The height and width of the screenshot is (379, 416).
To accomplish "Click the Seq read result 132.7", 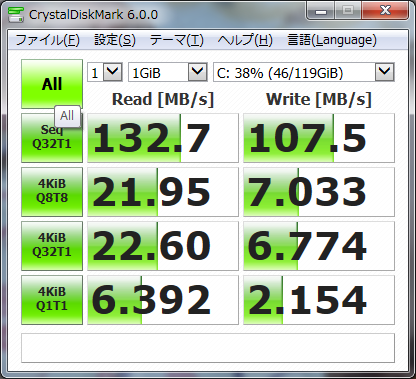I will (163, 138).
